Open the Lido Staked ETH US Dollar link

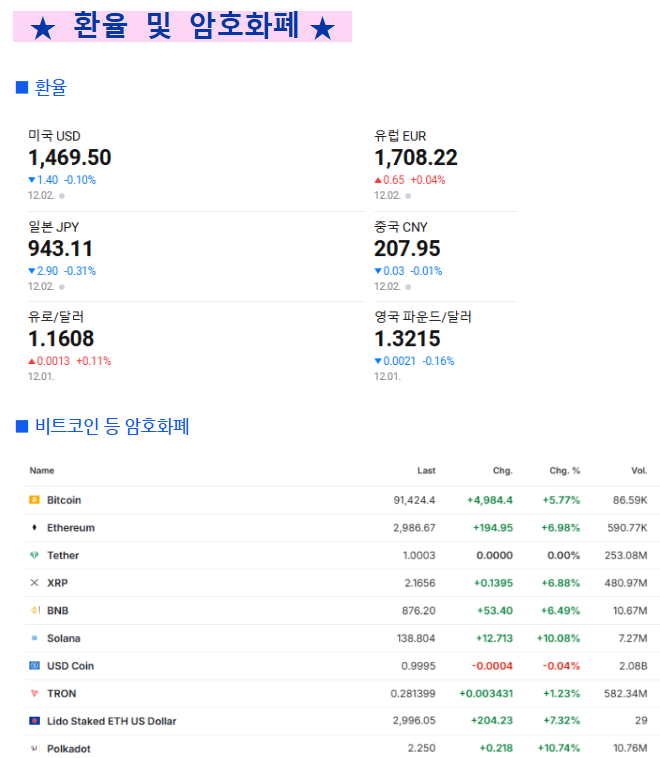point(111,721)
